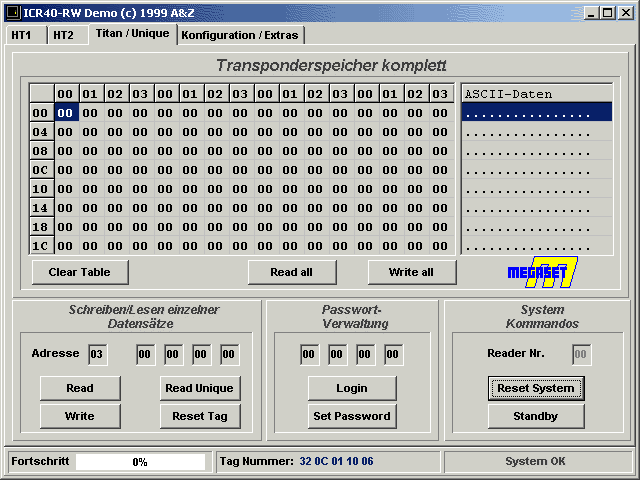Click the last cell in table row 1C
The width and height of the screenshot is (640, 480).
(441, 246)
